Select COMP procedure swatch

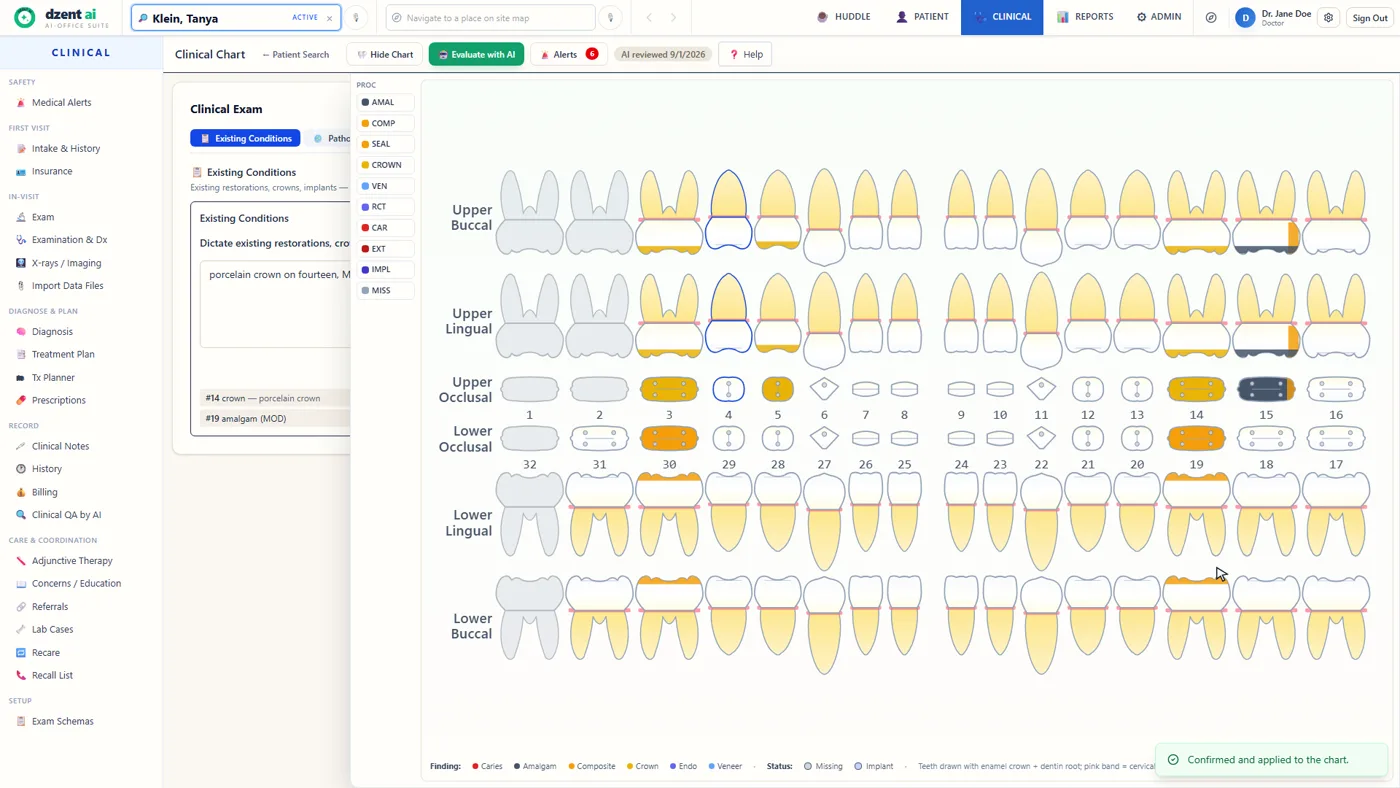[x=385, y=123]
